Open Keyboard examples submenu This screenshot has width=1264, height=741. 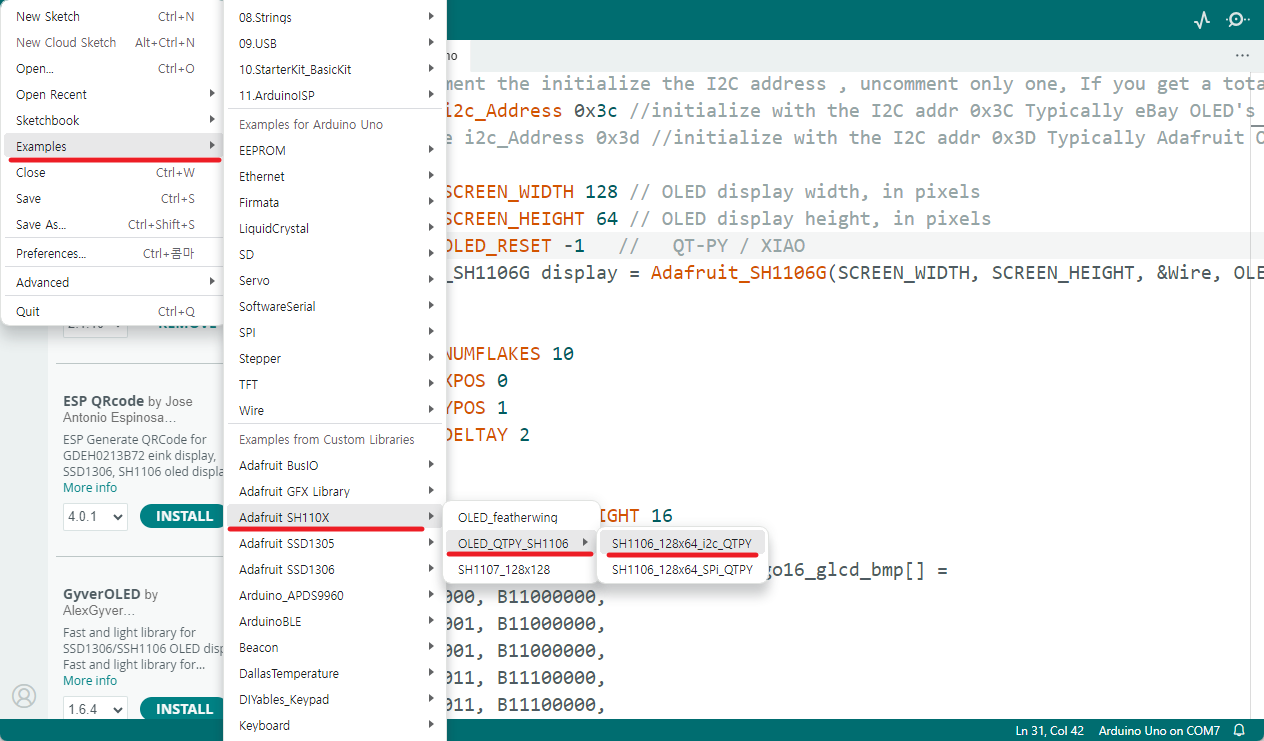point(335,726)
